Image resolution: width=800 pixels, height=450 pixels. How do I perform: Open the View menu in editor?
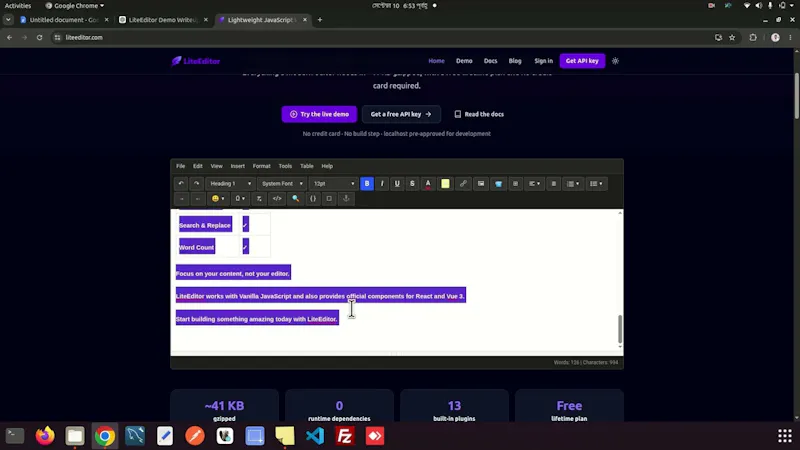pos(216,166)
